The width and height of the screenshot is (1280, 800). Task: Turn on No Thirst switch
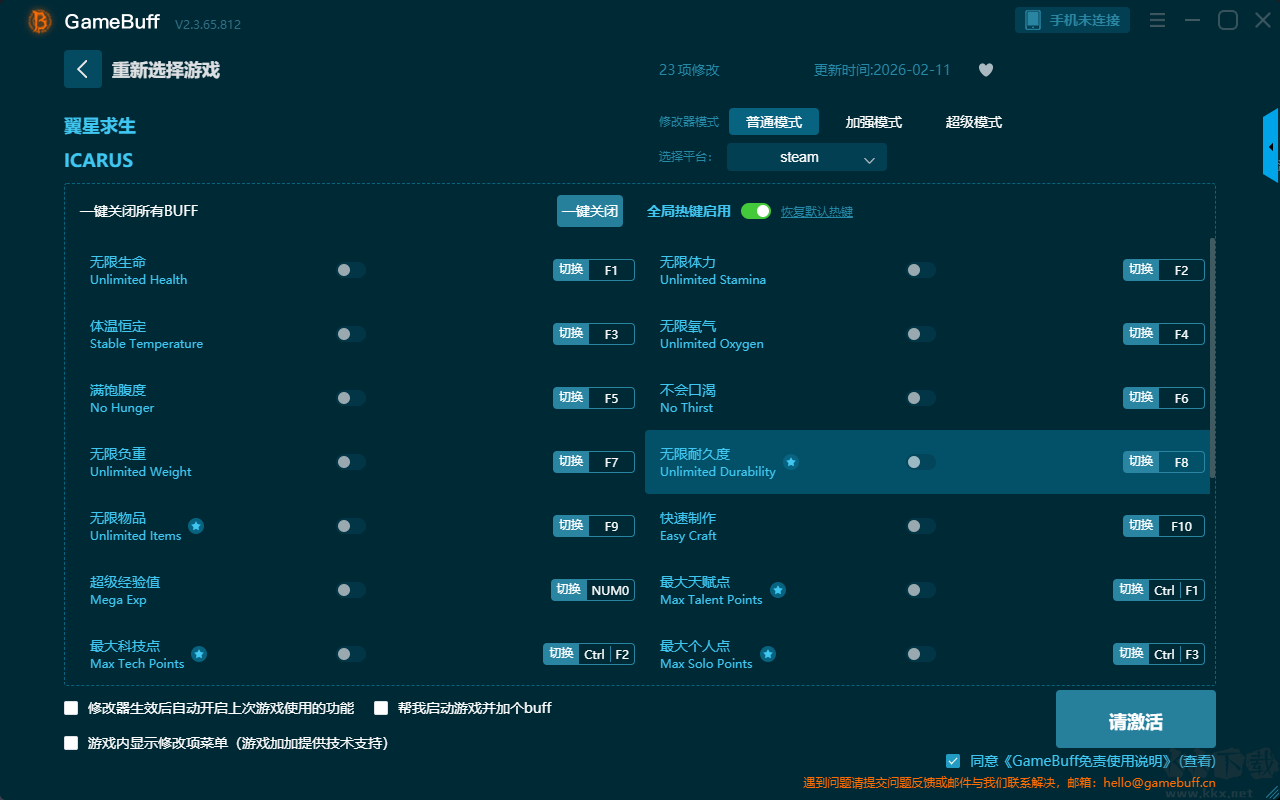pos(921,398)
